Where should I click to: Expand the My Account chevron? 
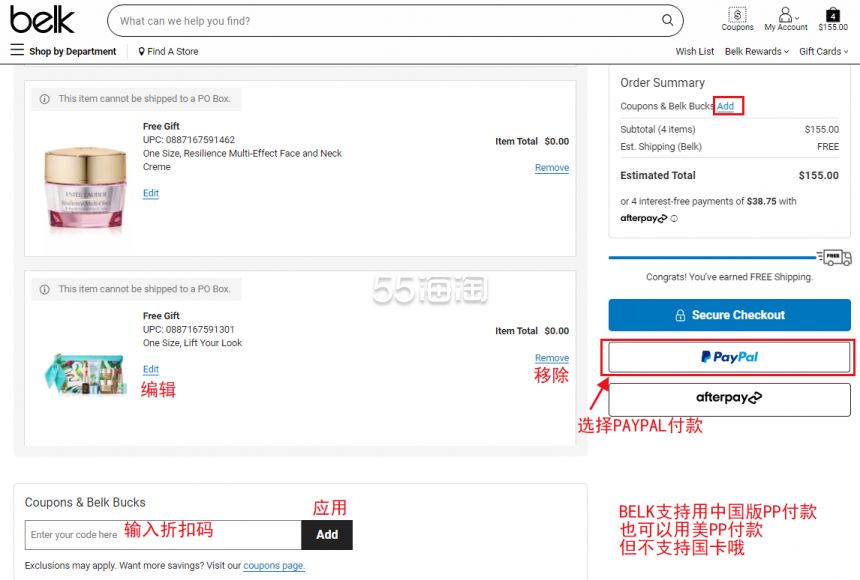(x=797, y=18)
